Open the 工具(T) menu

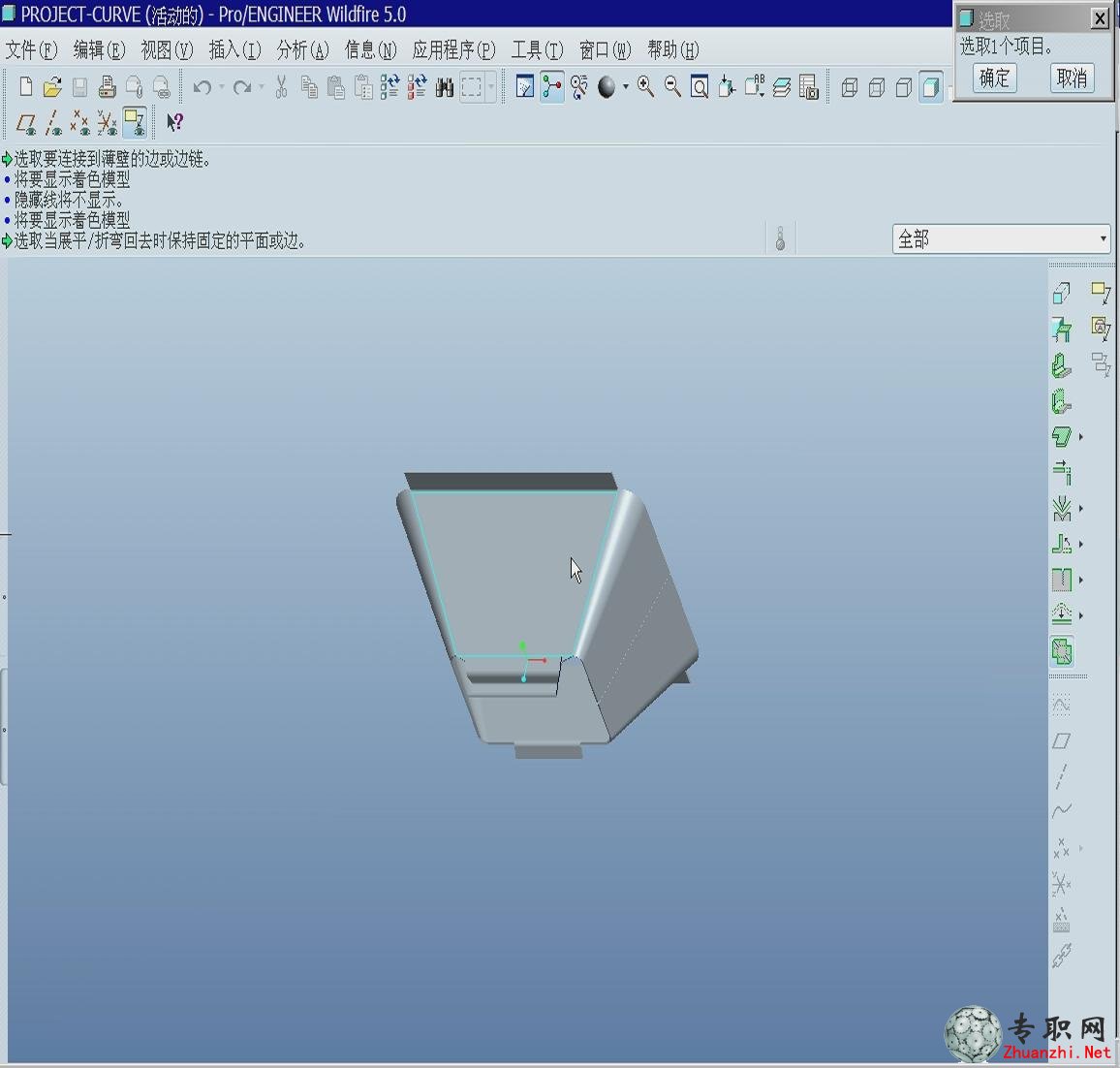(537, 50)
